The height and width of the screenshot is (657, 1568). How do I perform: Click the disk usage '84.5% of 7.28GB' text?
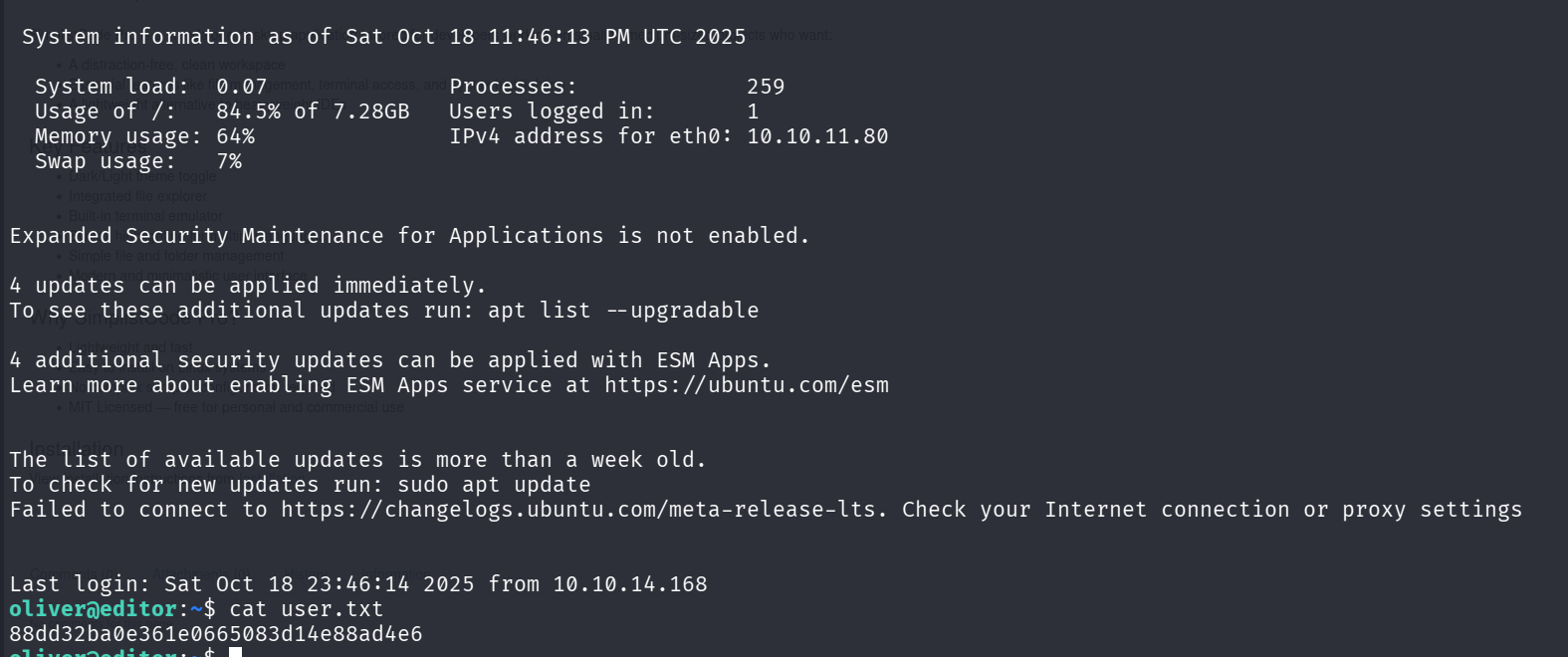point(313,111)
